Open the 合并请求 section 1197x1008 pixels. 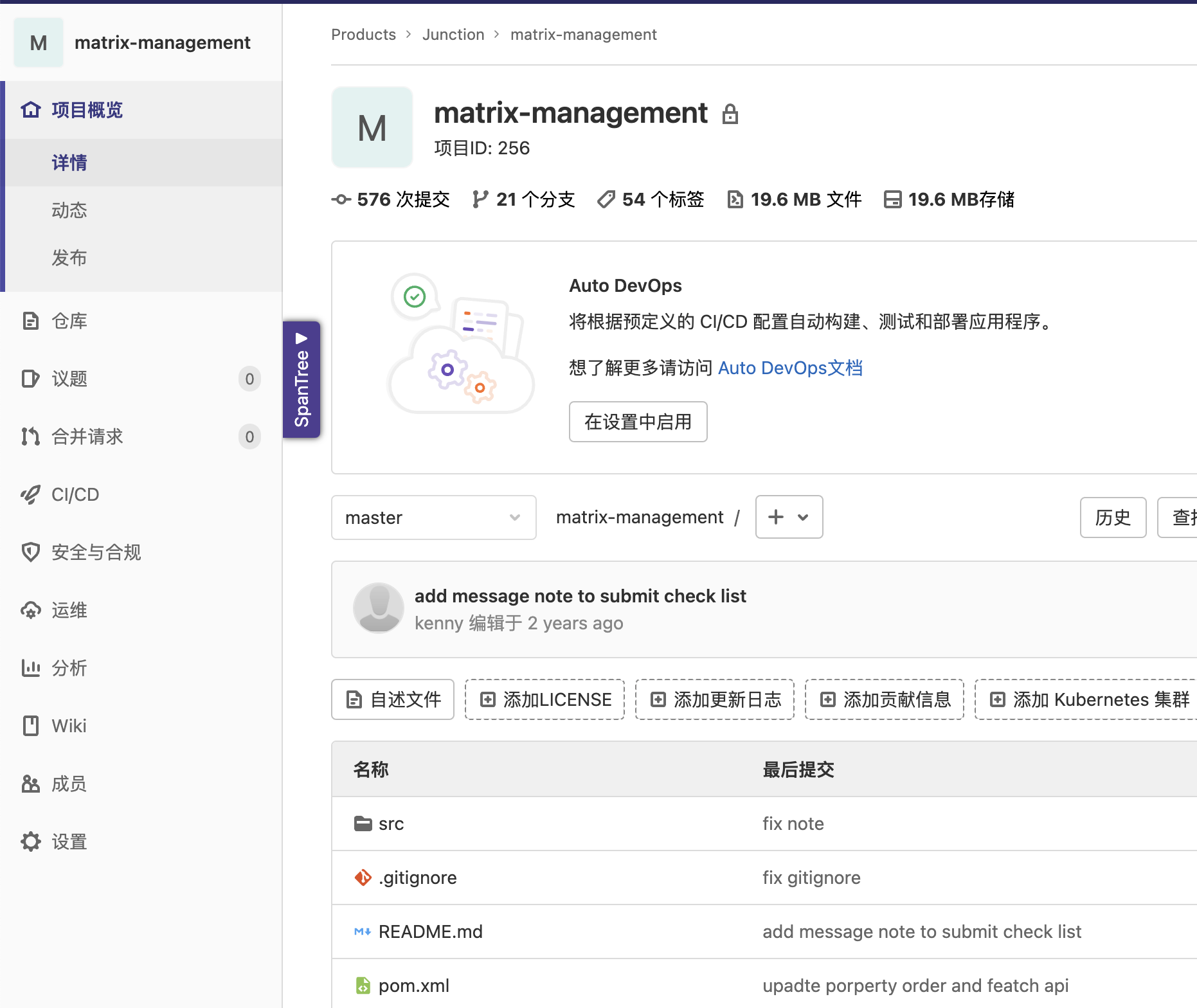[87, 437]
